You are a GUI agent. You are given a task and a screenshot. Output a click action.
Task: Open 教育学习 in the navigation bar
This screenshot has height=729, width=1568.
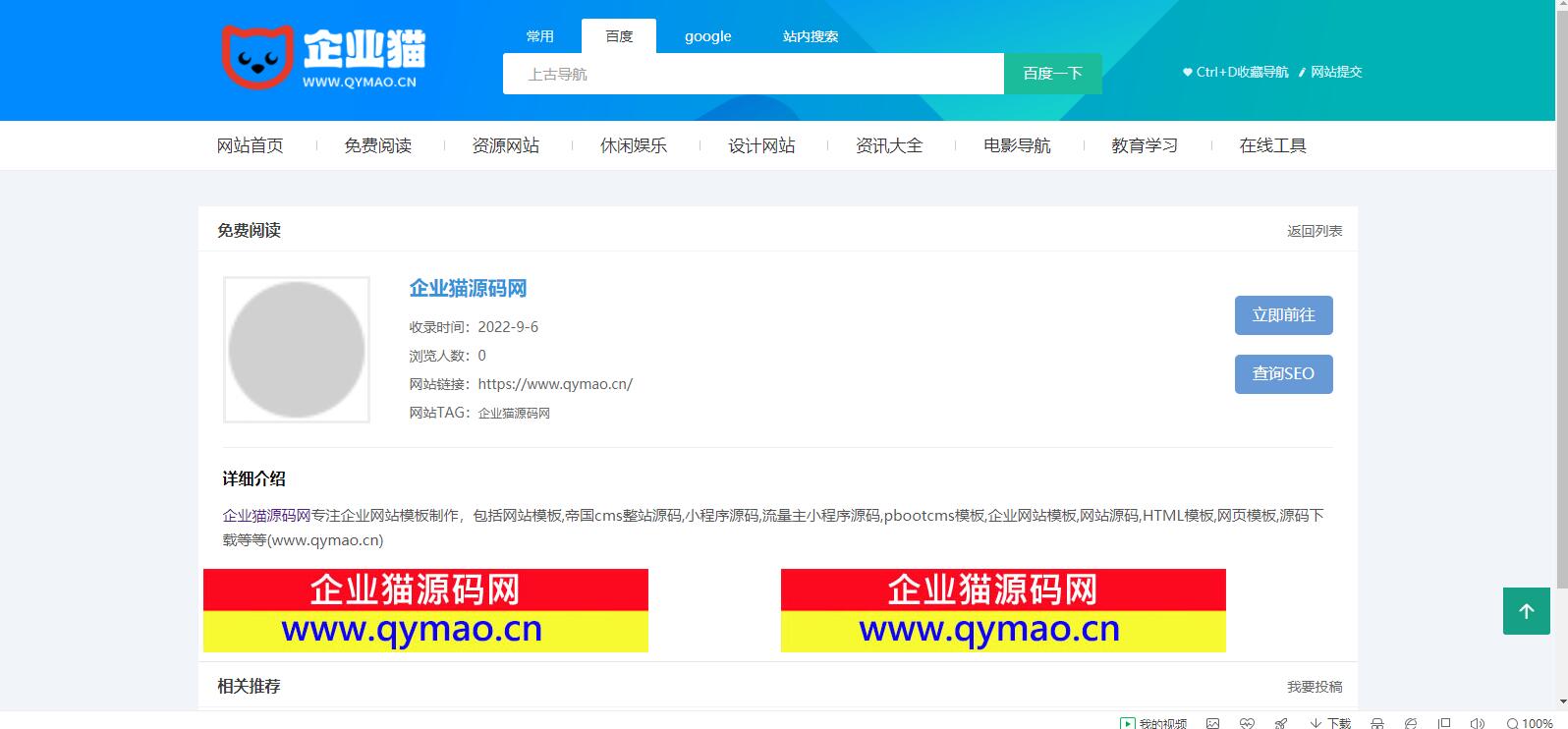pyautogui.click(x=1145, y=145)
